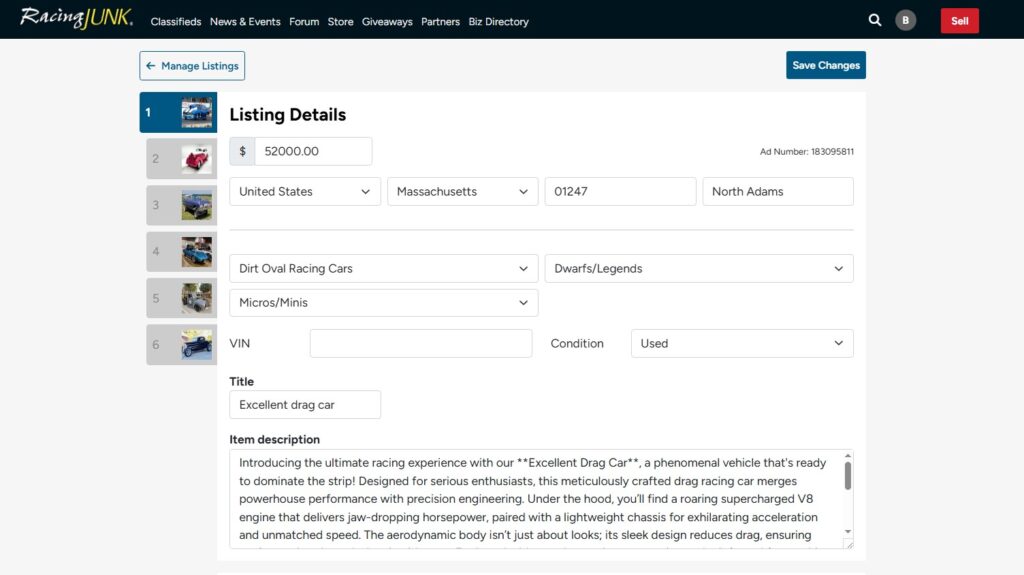
Task: Open Classifieds menu
Action: click(x=176, y=22)
